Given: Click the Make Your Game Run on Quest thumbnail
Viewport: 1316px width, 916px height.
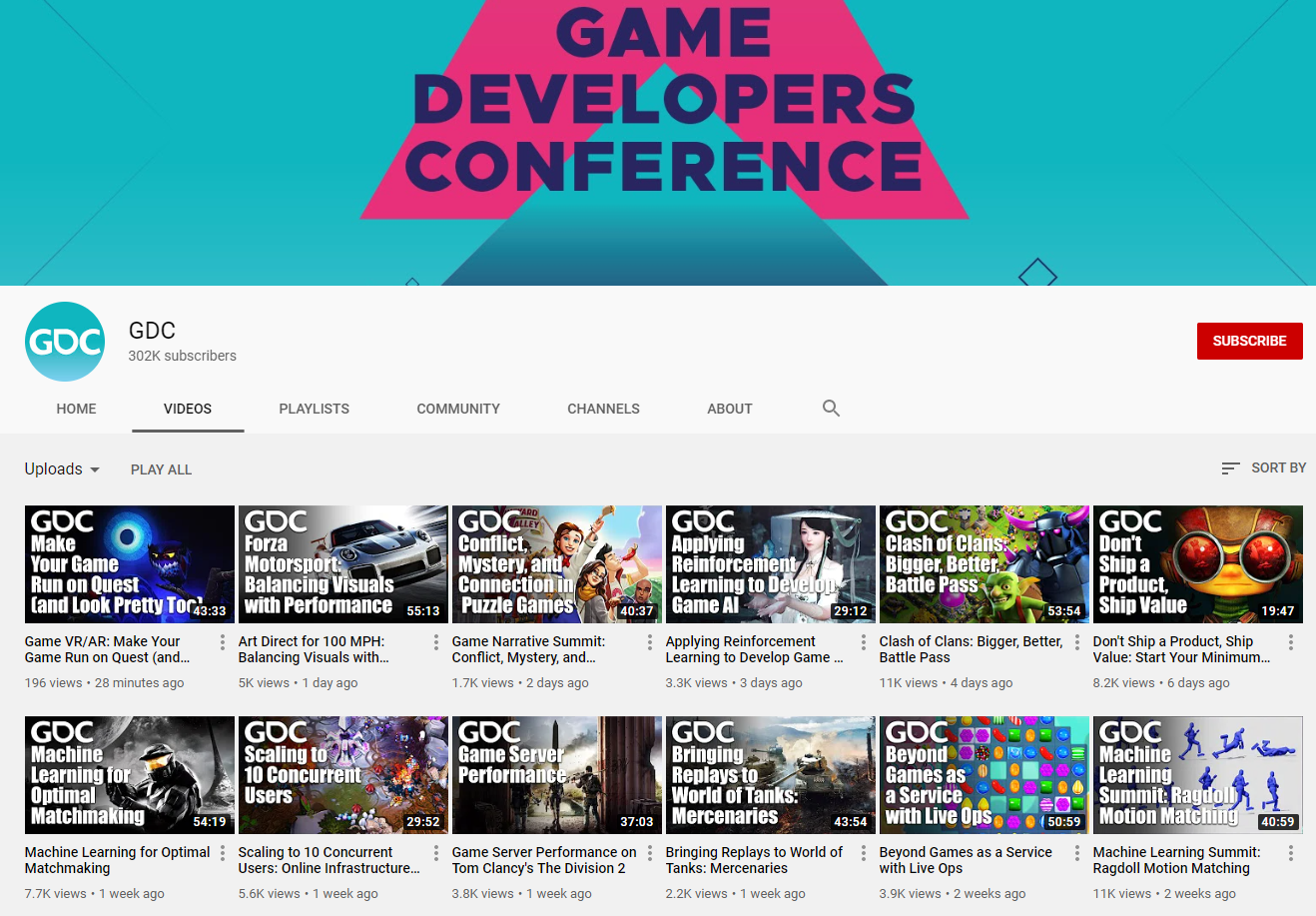Looking at the screenshot, I should (x=130, y=564).
